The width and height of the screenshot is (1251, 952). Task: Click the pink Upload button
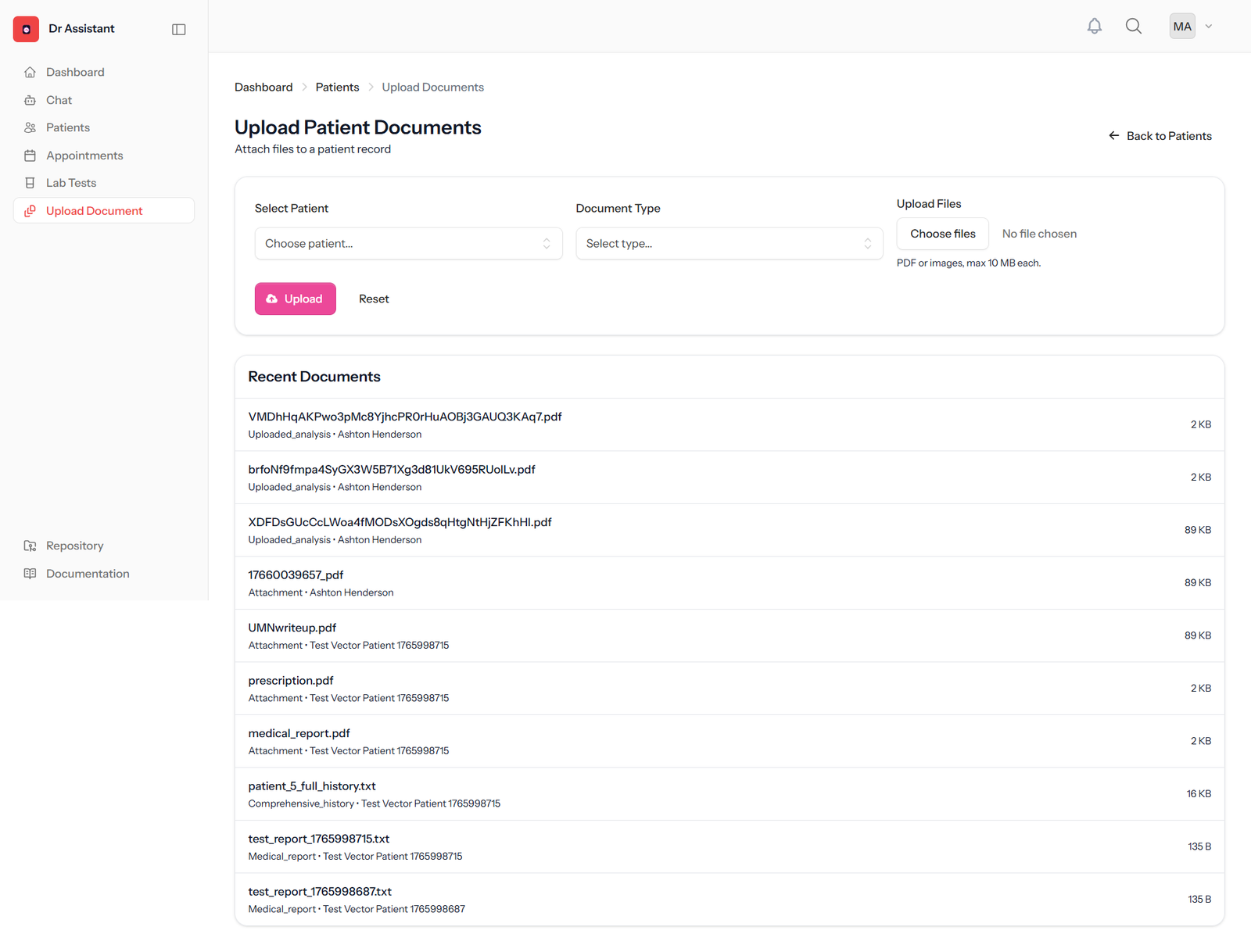[x=296, y=299]
